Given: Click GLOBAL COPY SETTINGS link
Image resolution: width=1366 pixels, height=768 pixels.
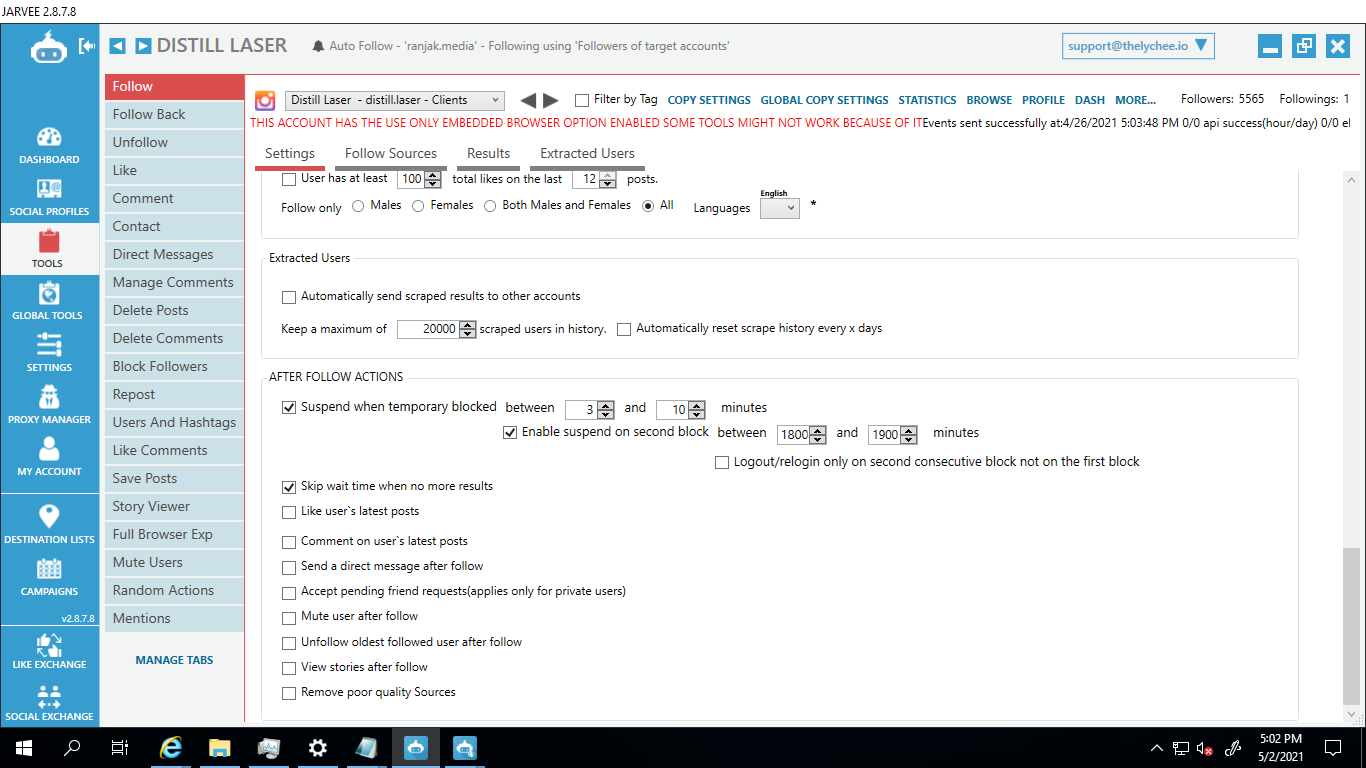Looking at the screenshot, I should [x=824, y=100].
